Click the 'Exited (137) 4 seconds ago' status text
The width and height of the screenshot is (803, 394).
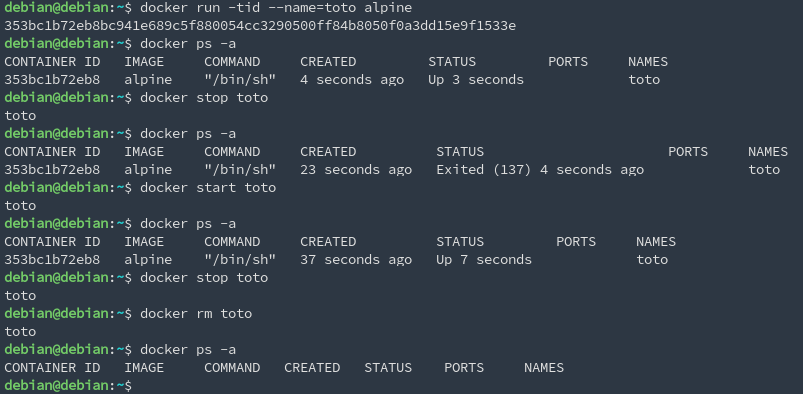[540, 170]
